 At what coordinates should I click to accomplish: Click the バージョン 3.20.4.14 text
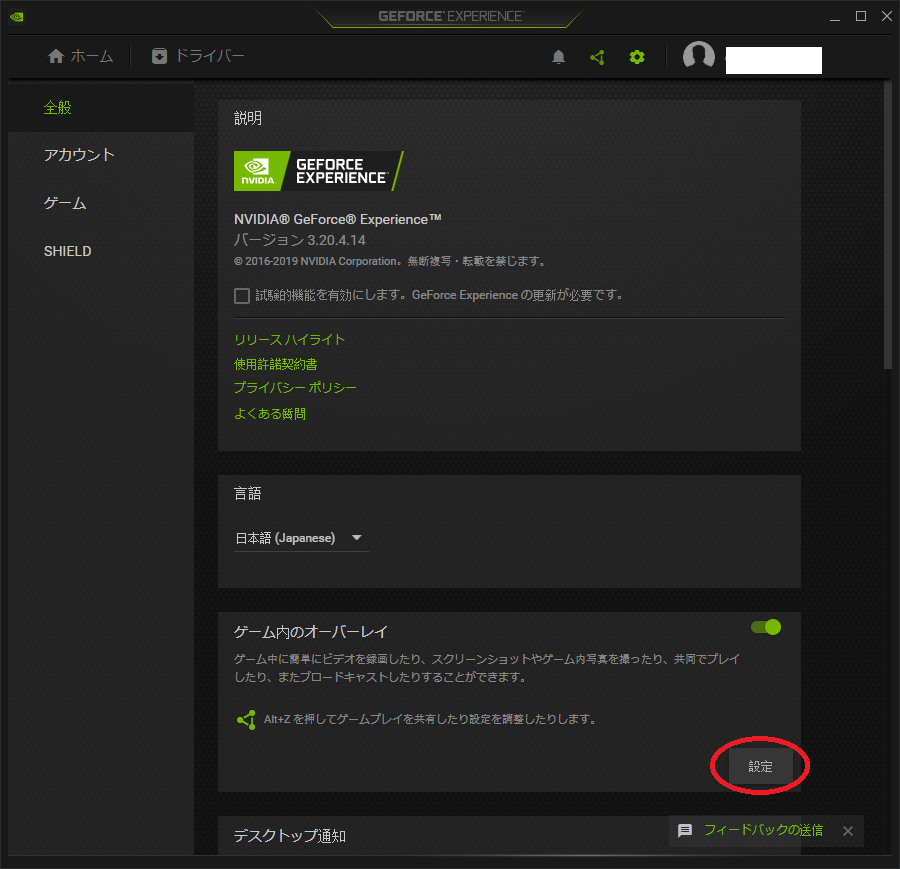pyautogui.click(x=300, y=240)
